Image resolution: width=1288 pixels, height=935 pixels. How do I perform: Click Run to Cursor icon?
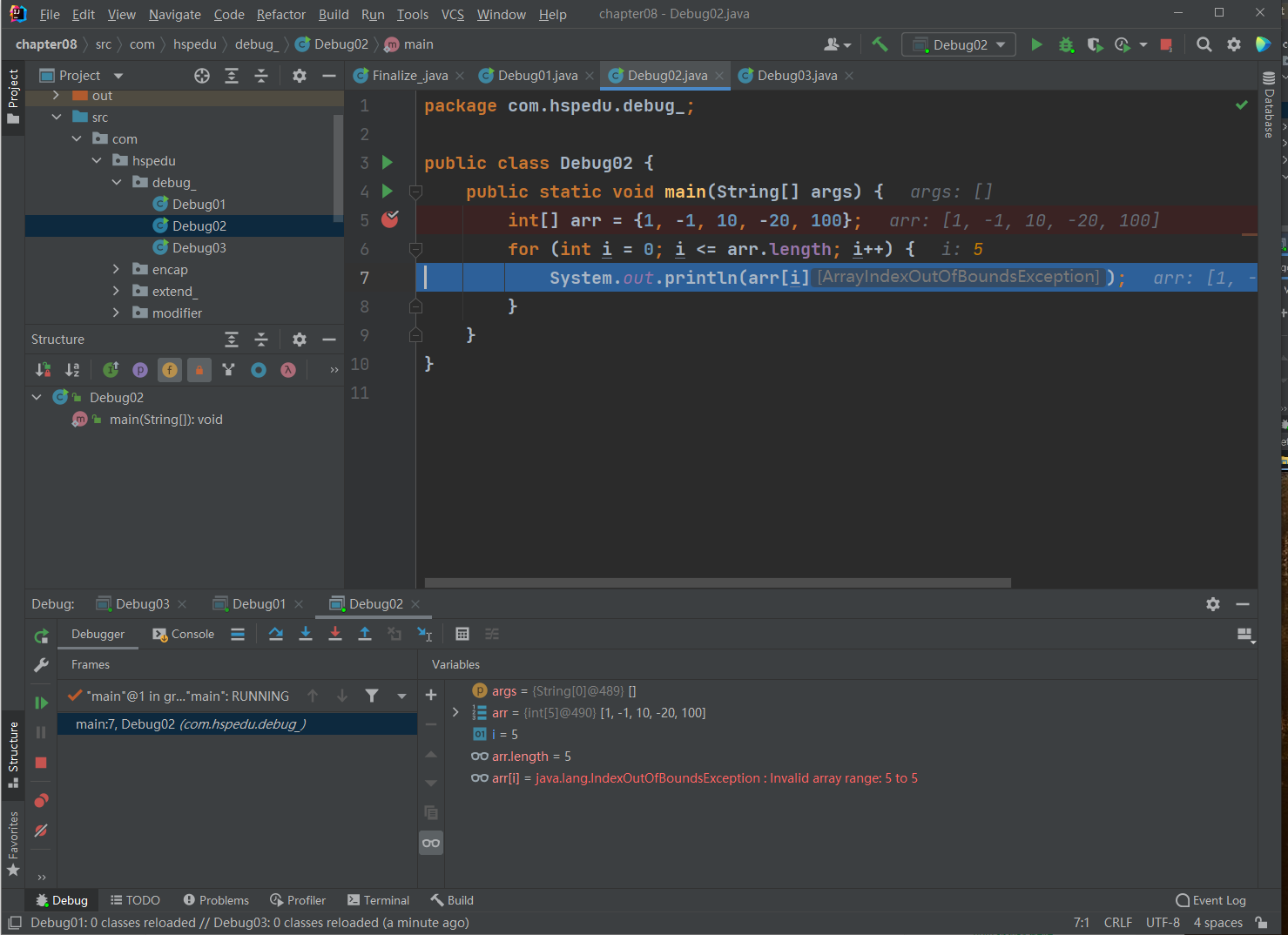424,634
